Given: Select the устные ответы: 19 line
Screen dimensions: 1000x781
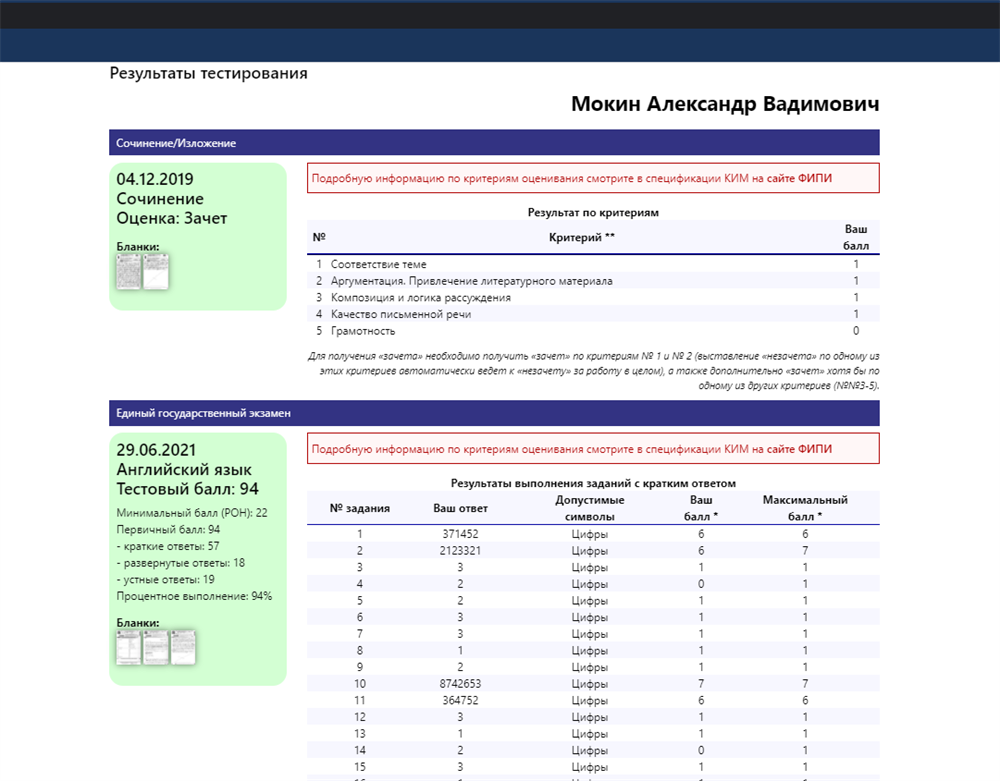Looking at the screenshot, I should (165, 580).
